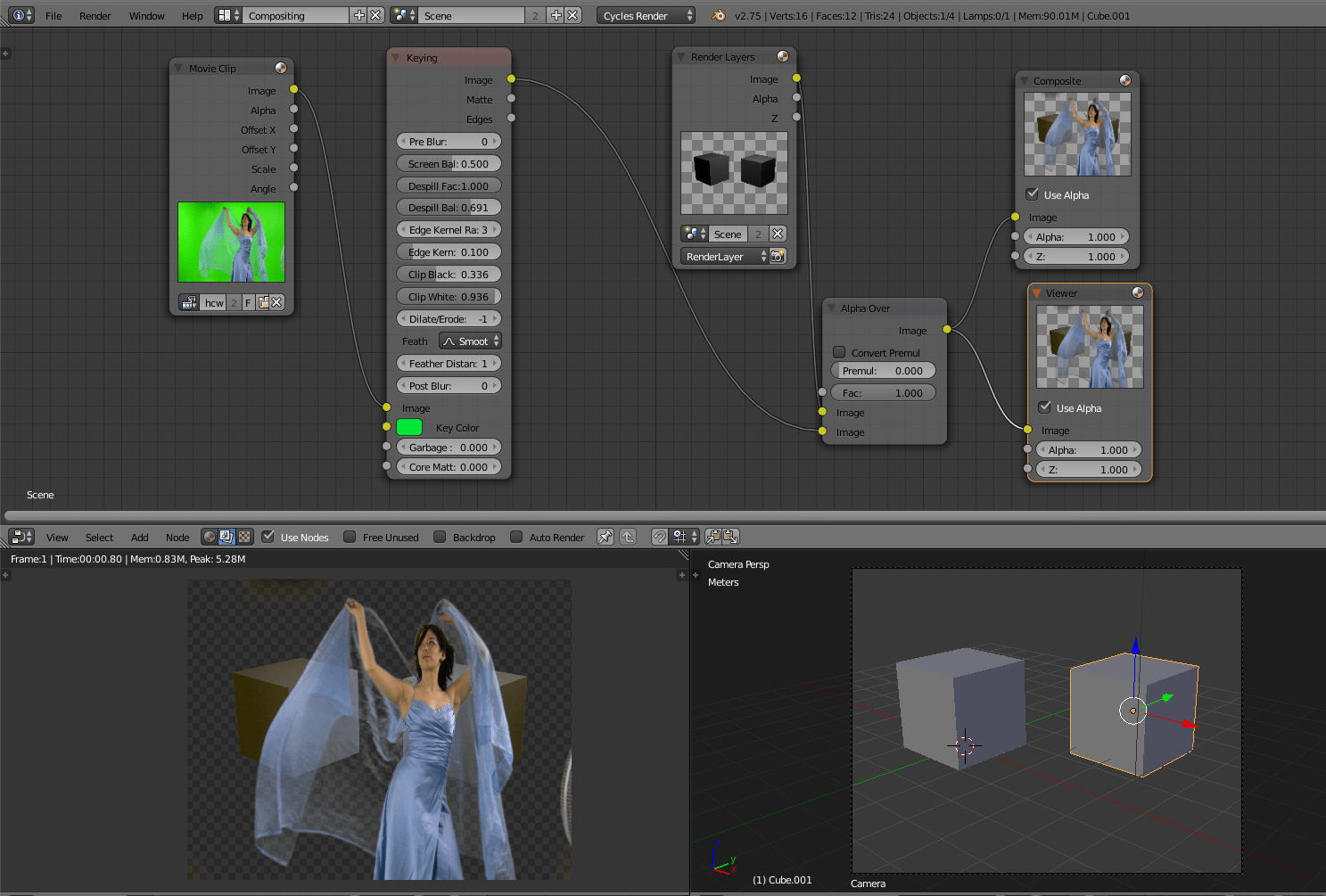Open the Cycles Render engine dropdown

646,15
